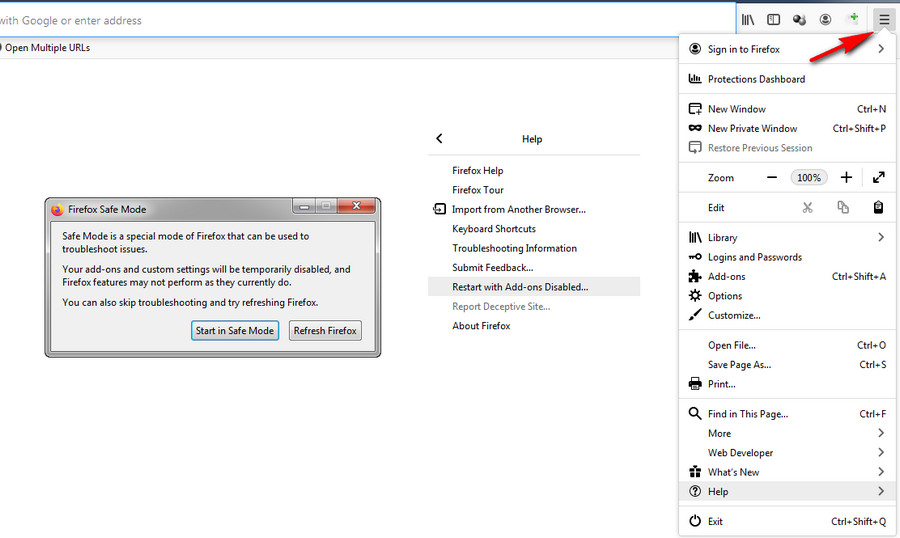Click the What's New gift icon
This screenshot has width=900, height=538.
(695, 472)
